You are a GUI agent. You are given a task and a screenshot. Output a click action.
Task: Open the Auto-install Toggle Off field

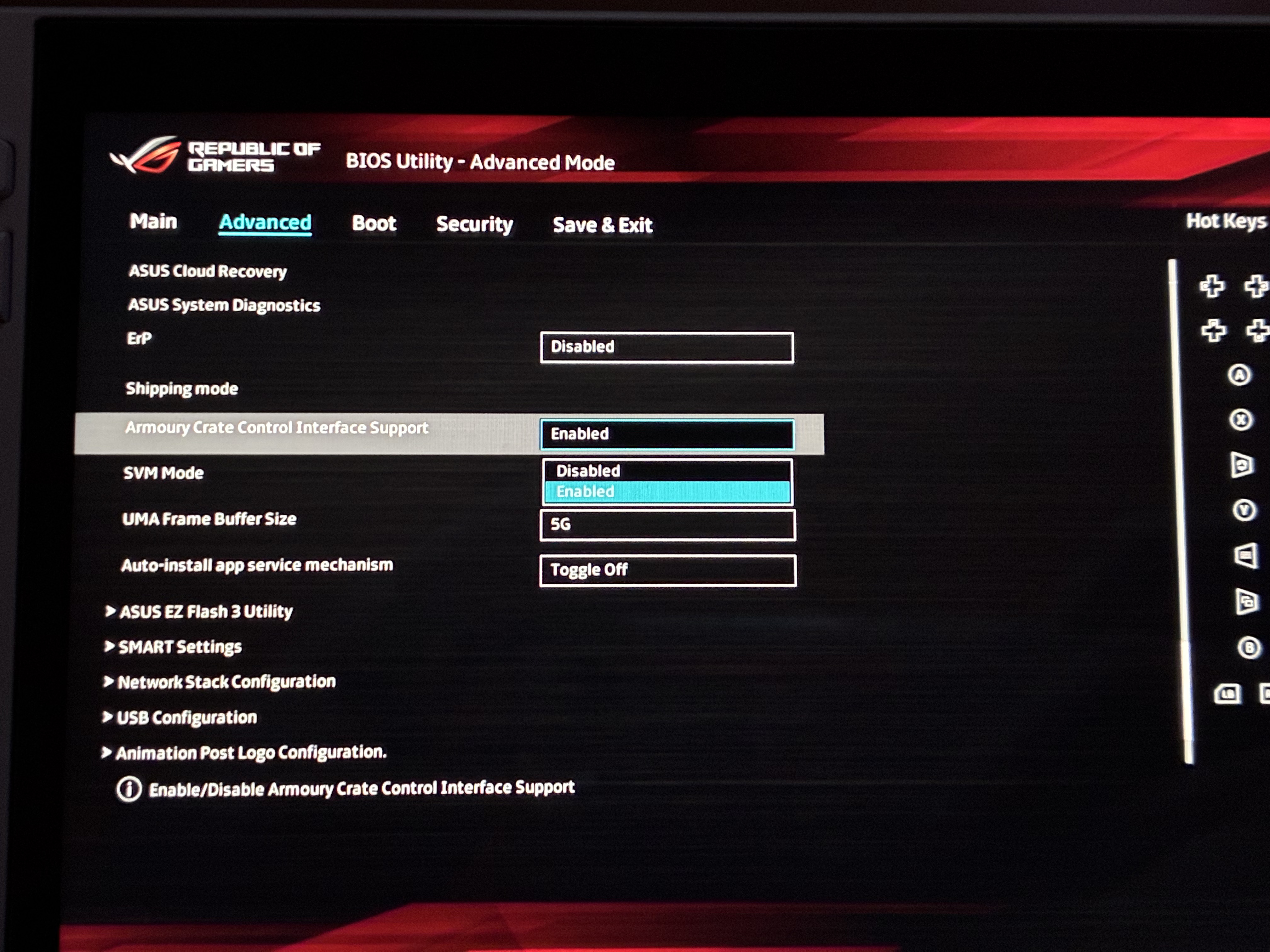coord(667,570)
